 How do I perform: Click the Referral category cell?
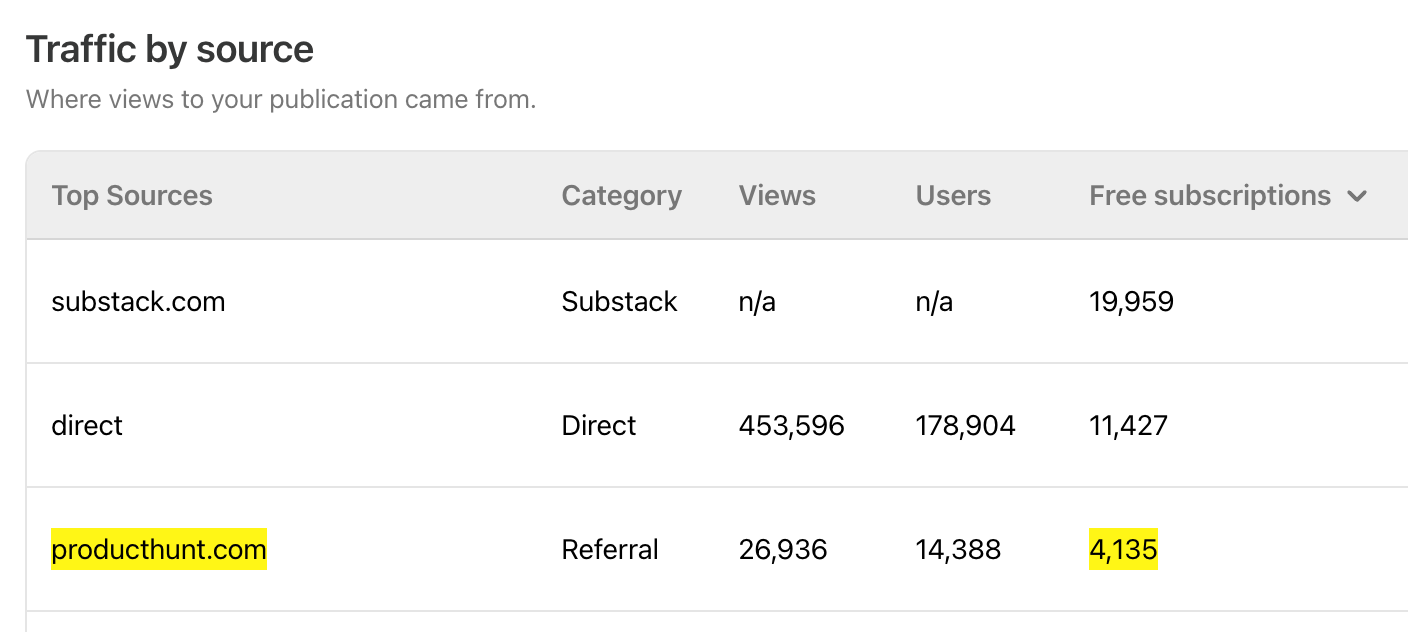(x=610, y=550)
